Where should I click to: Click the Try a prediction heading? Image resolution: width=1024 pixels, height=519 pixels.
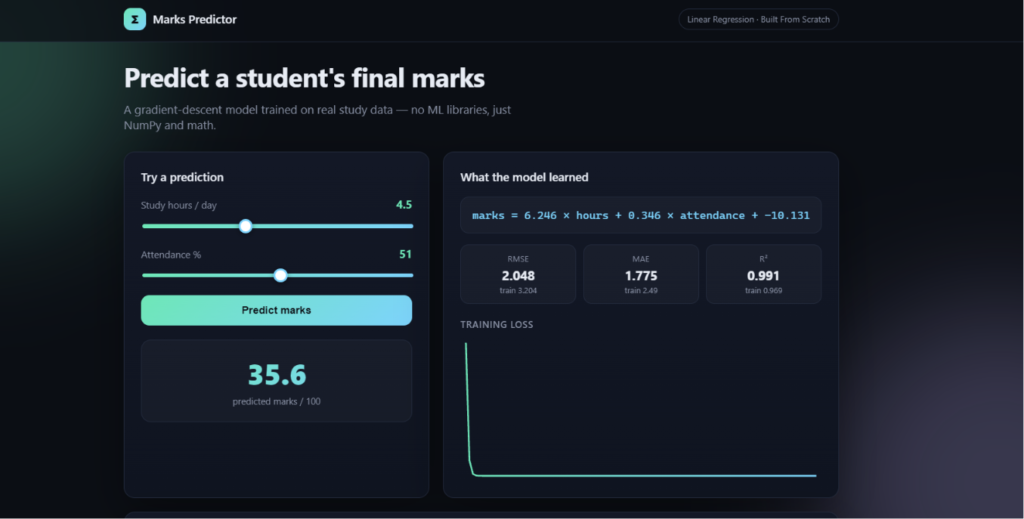coord(182,177)
